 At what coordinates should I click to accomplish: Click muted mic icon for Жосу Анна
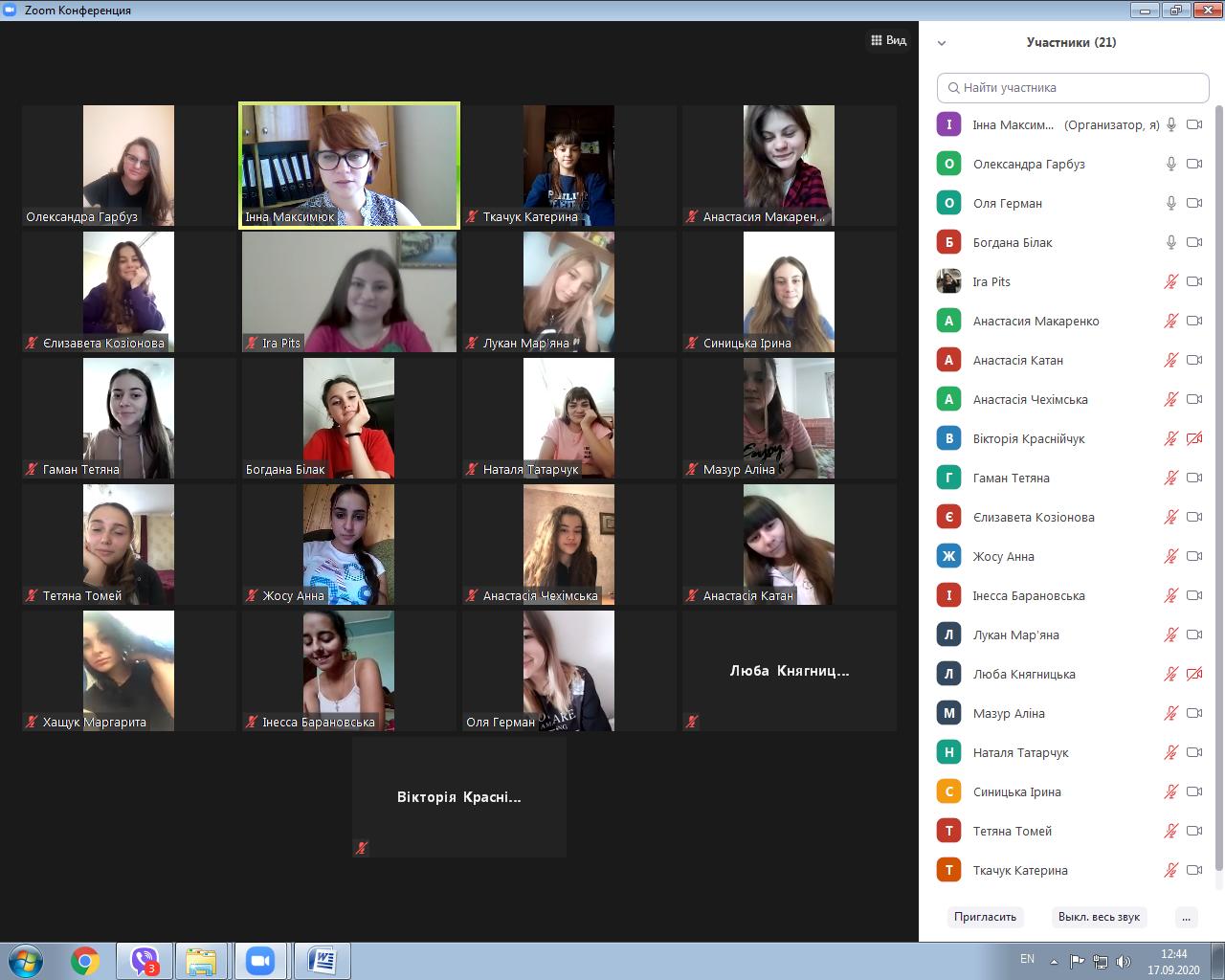(1170, 556)
